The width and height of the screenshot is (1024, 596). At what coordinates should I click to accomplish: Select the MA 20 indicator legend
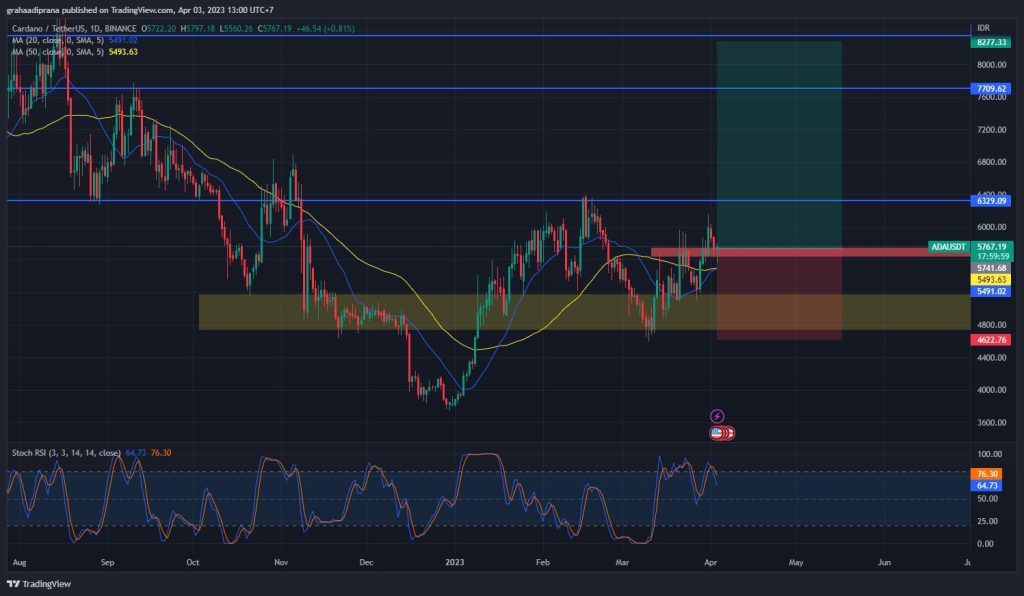pyautogui.click(x=58, y=40)
